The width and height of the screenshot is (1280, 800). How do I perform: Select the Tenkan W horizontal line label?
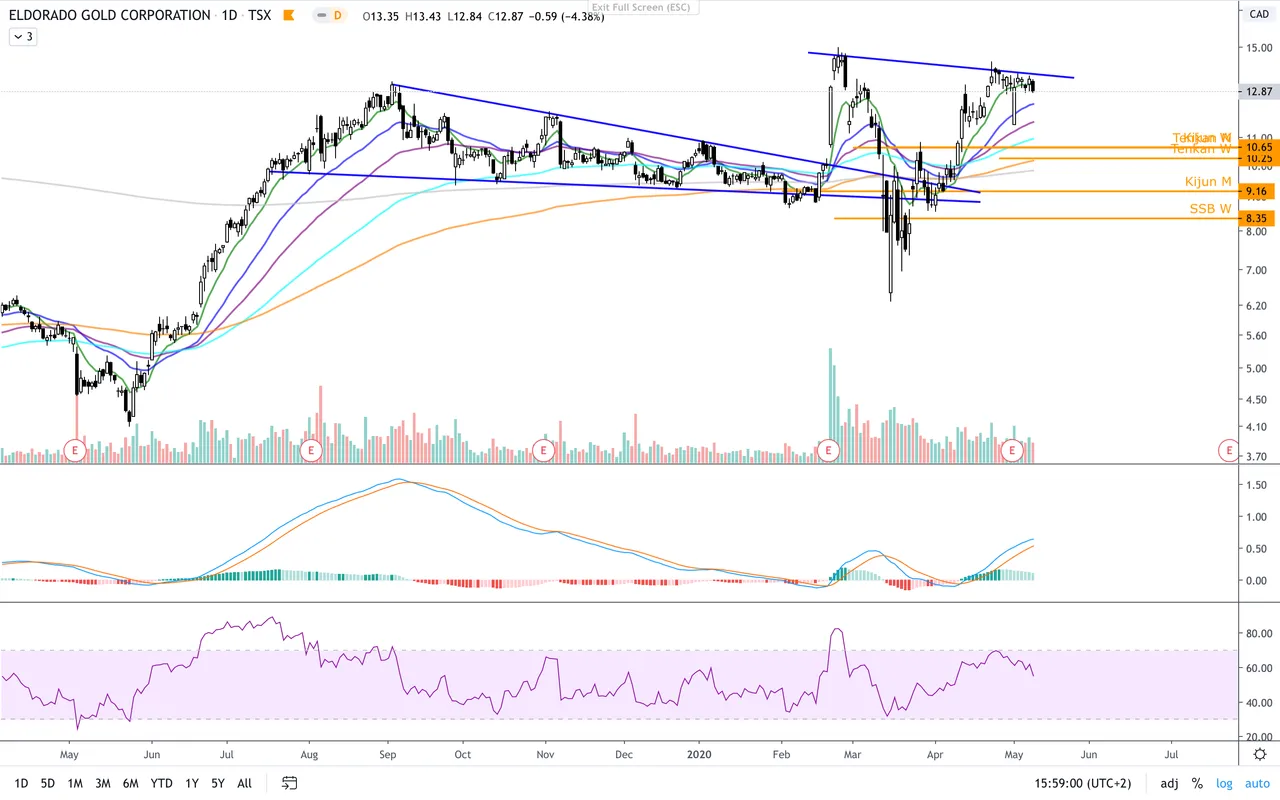point(1201,148)
